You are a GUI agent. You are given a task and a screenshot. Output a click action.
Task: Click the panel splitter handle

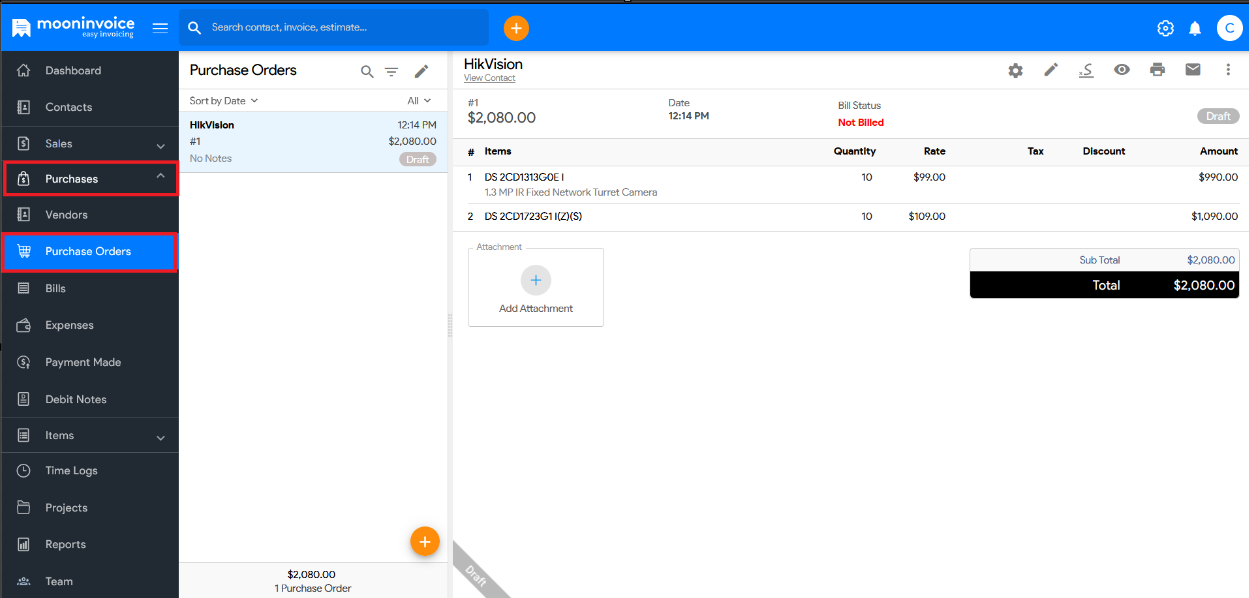coord(450,325)
